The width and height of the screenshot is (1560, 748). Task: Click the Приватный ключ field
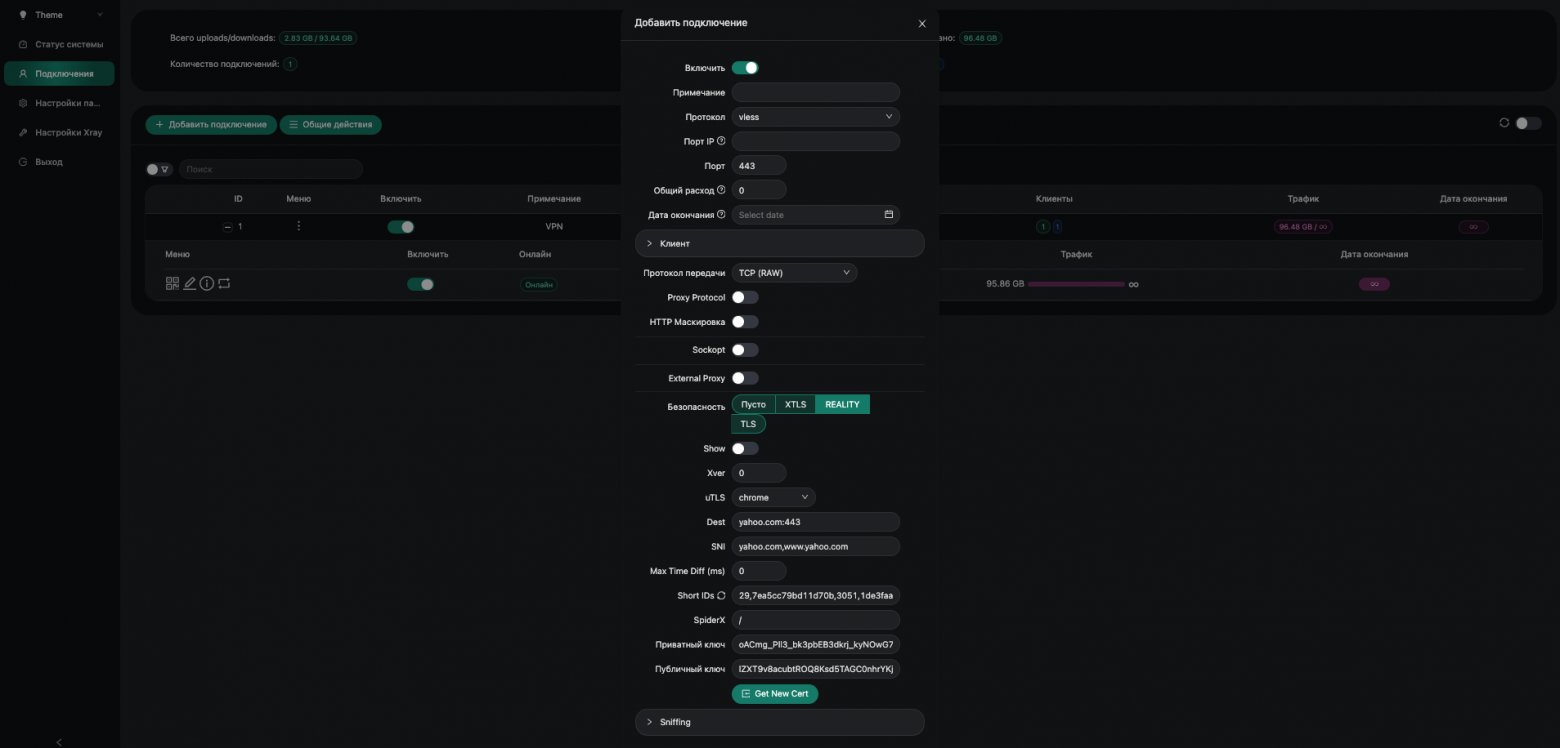click(816, 645)
